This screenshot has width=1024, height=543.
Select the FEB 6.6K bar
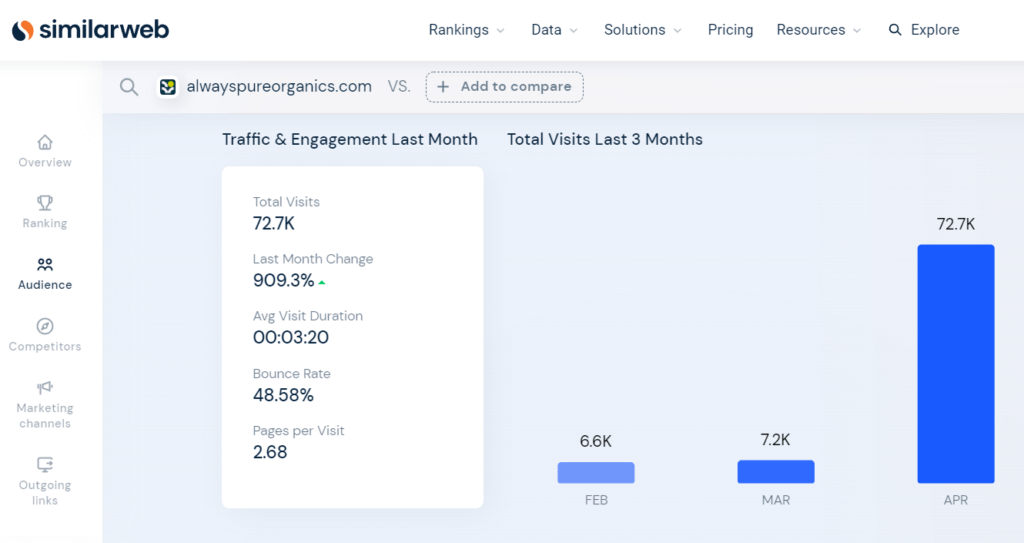coord(596,472)
